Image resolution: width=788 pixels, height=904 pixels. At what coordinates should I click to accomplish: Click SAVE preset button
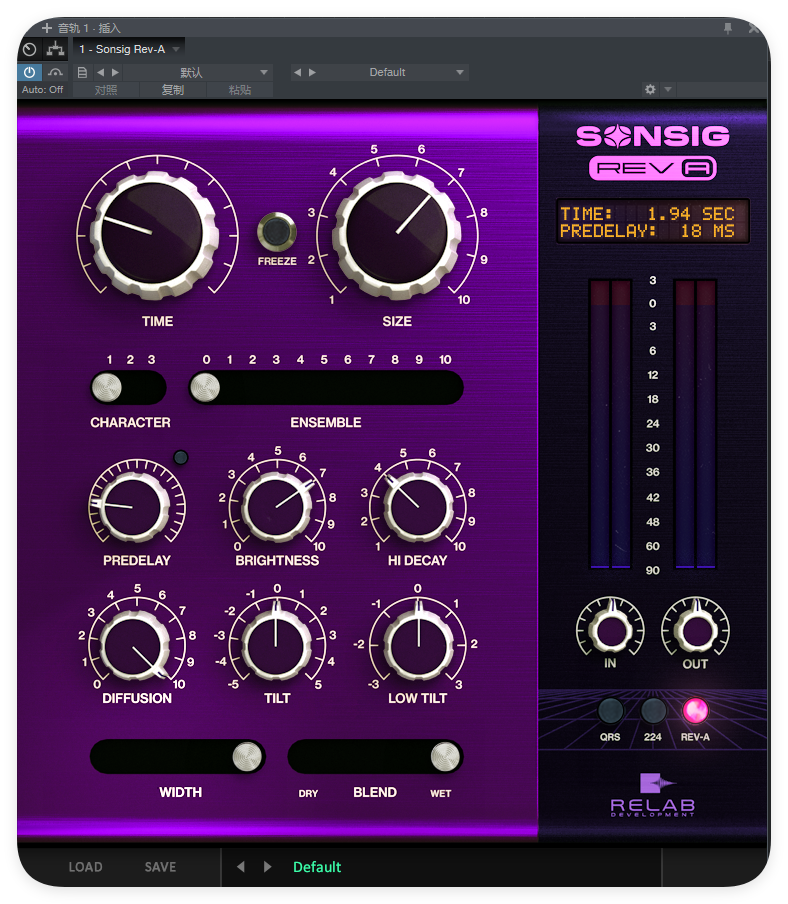[x=160, y=867]
